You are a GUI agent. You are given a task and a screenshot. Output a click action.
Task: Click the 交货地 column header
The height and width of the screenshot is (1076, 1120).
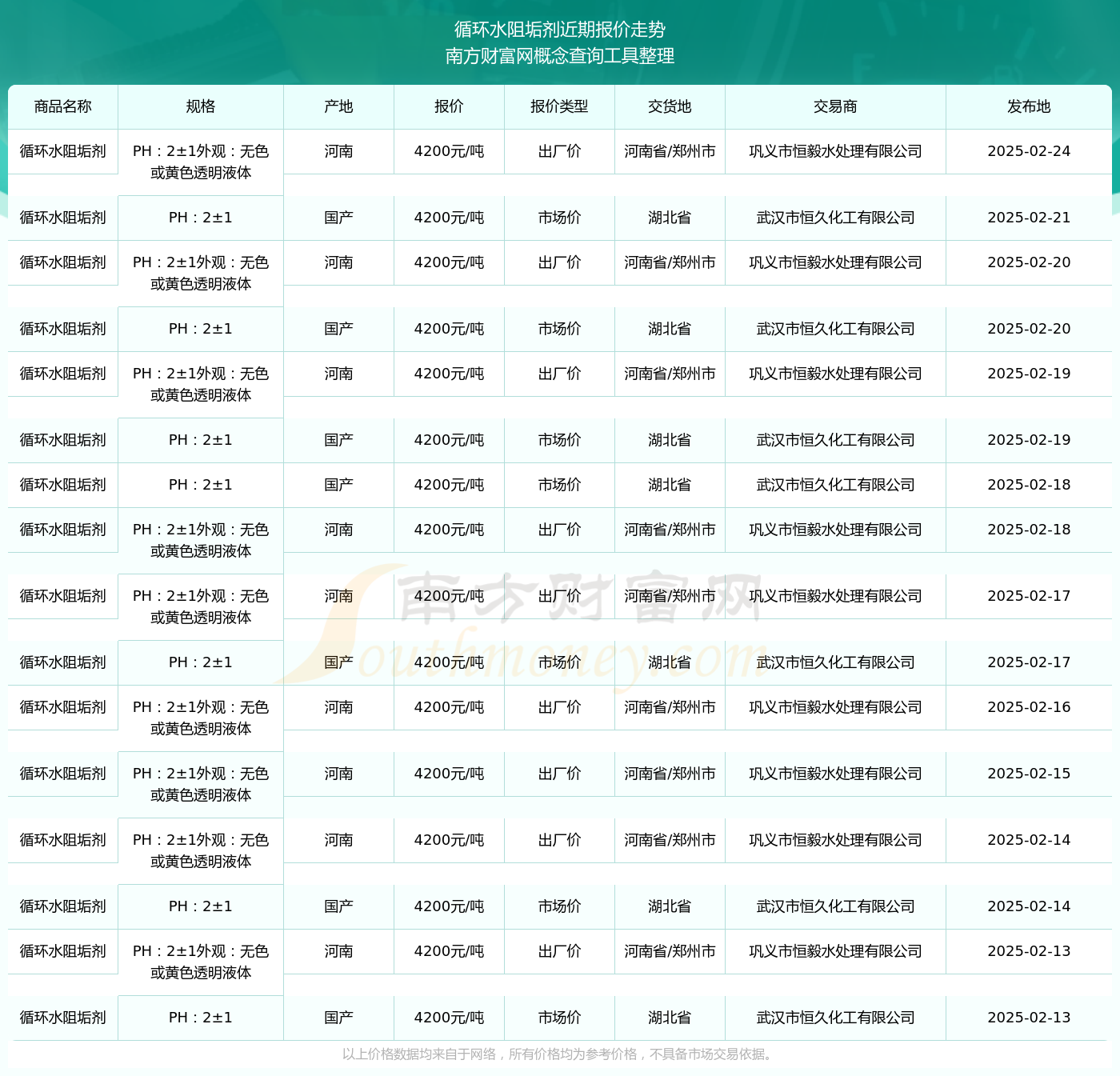tap(670, 106)
